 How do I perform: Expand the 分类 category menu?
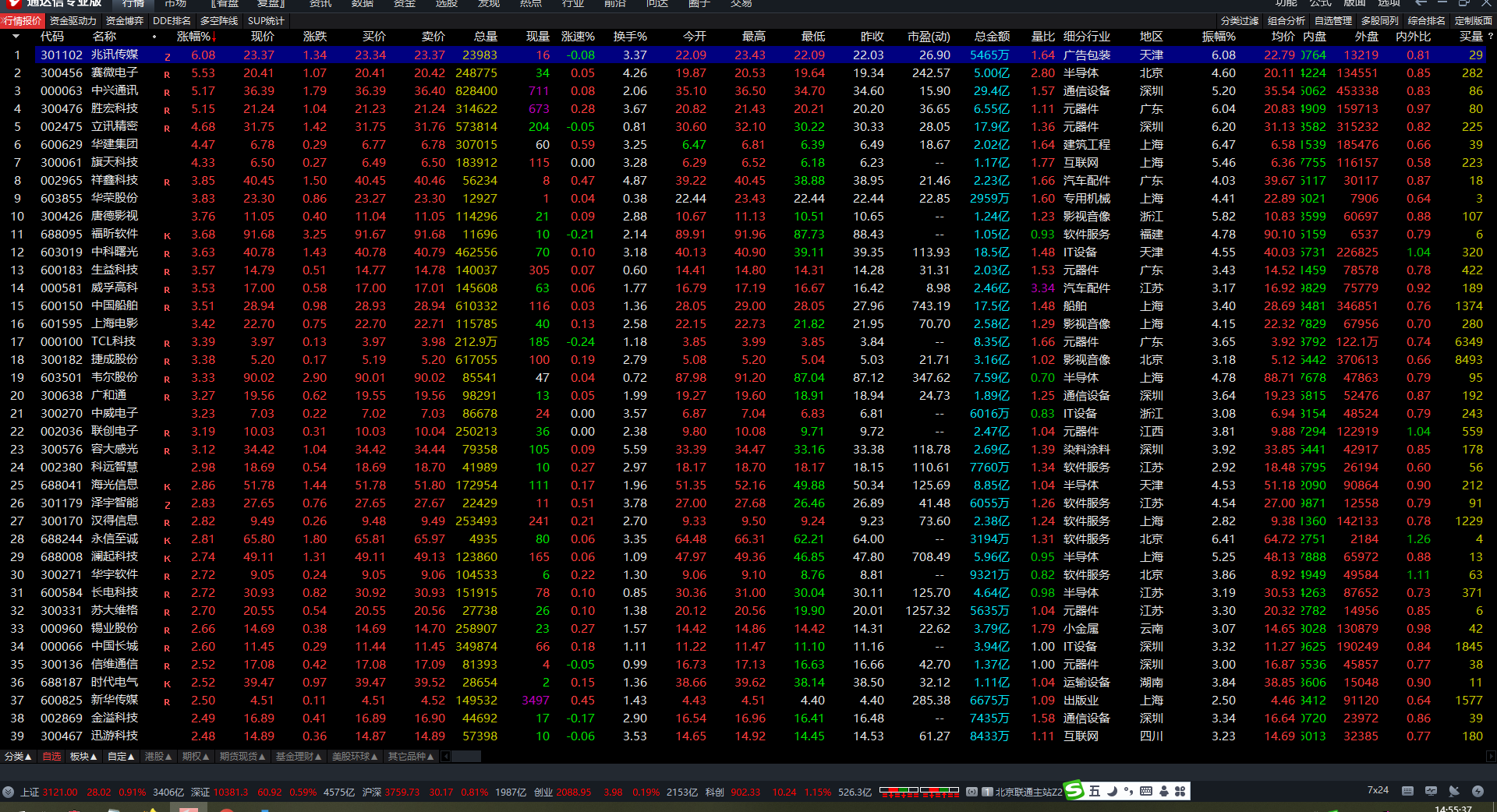pyautogui.click(x=18, y=757)
